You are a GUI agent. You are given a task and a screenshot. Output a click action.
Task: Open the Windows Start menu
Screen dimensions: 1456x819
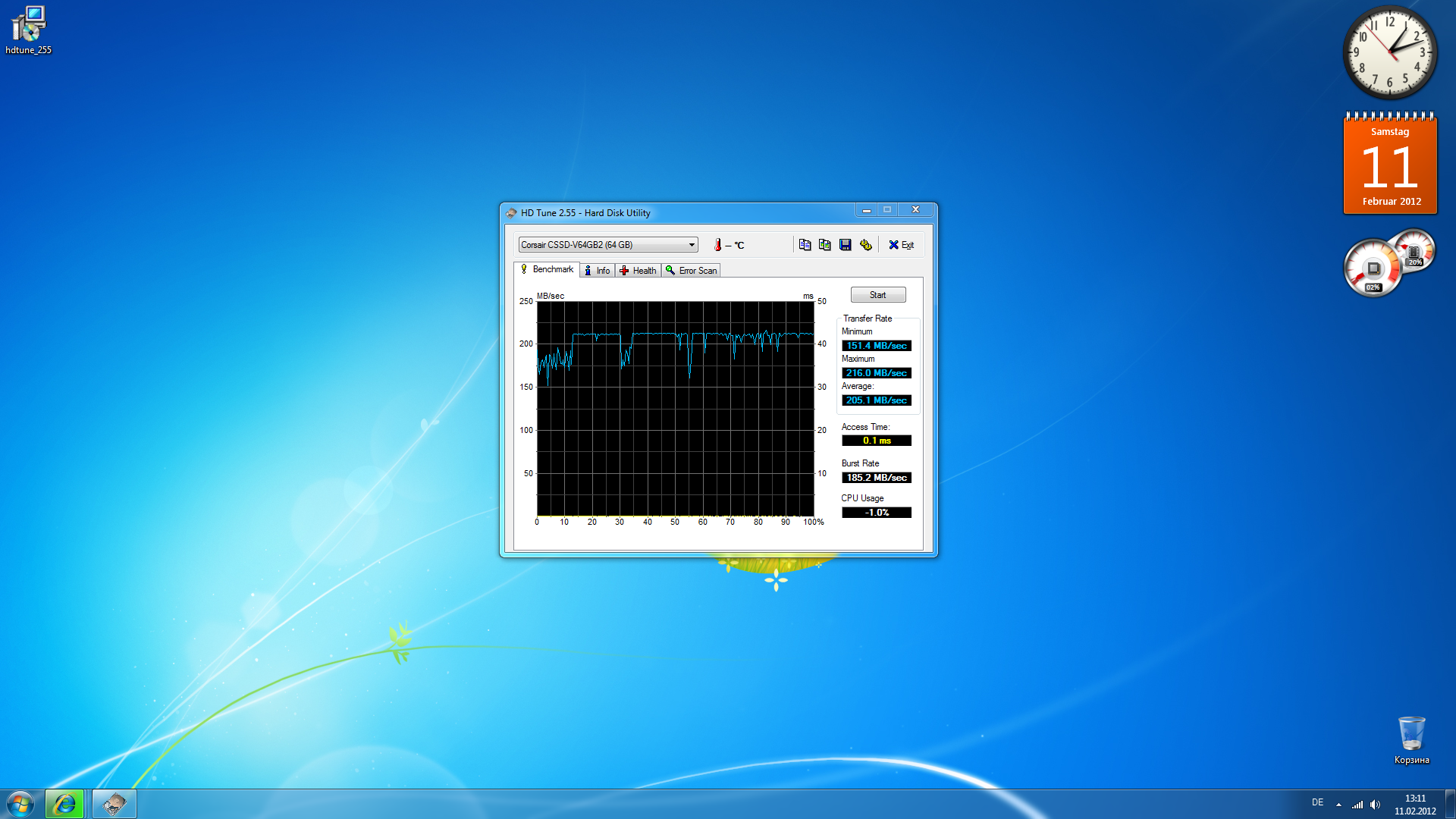(20, 804)
